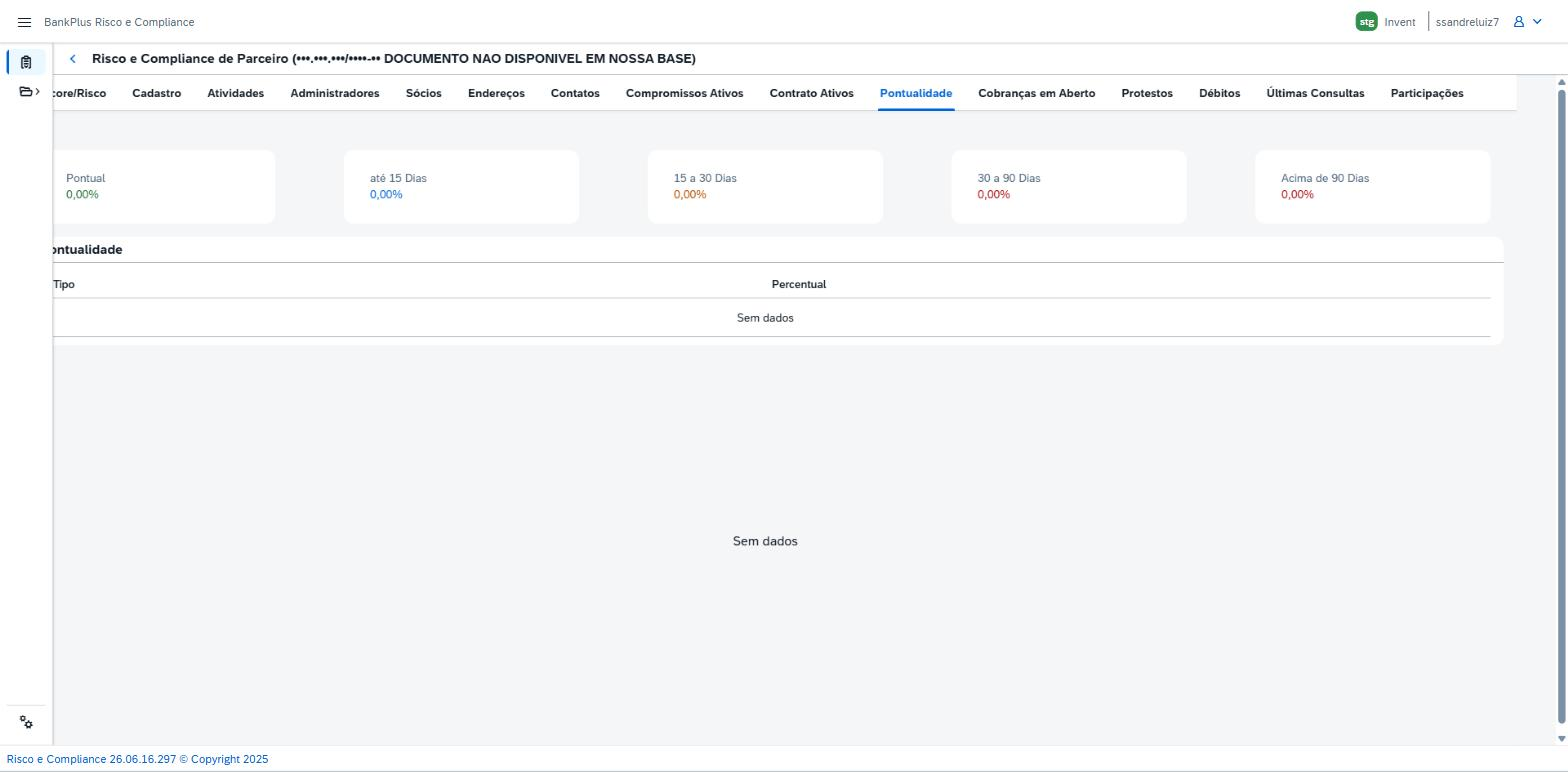This screenshot has width=1568, height=772.
Task: Open the Débitos tab
Action: coord(1220,93)
